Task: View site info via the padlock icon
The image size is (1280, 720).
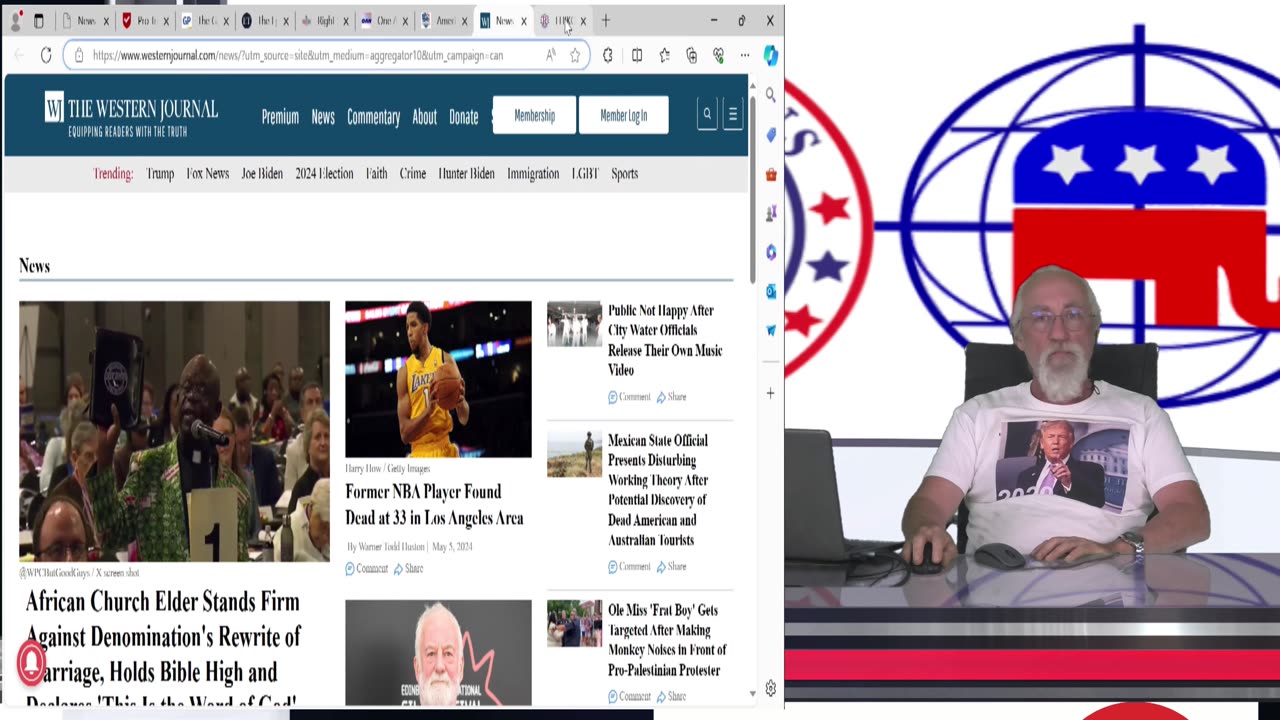Action: [79, 55]
